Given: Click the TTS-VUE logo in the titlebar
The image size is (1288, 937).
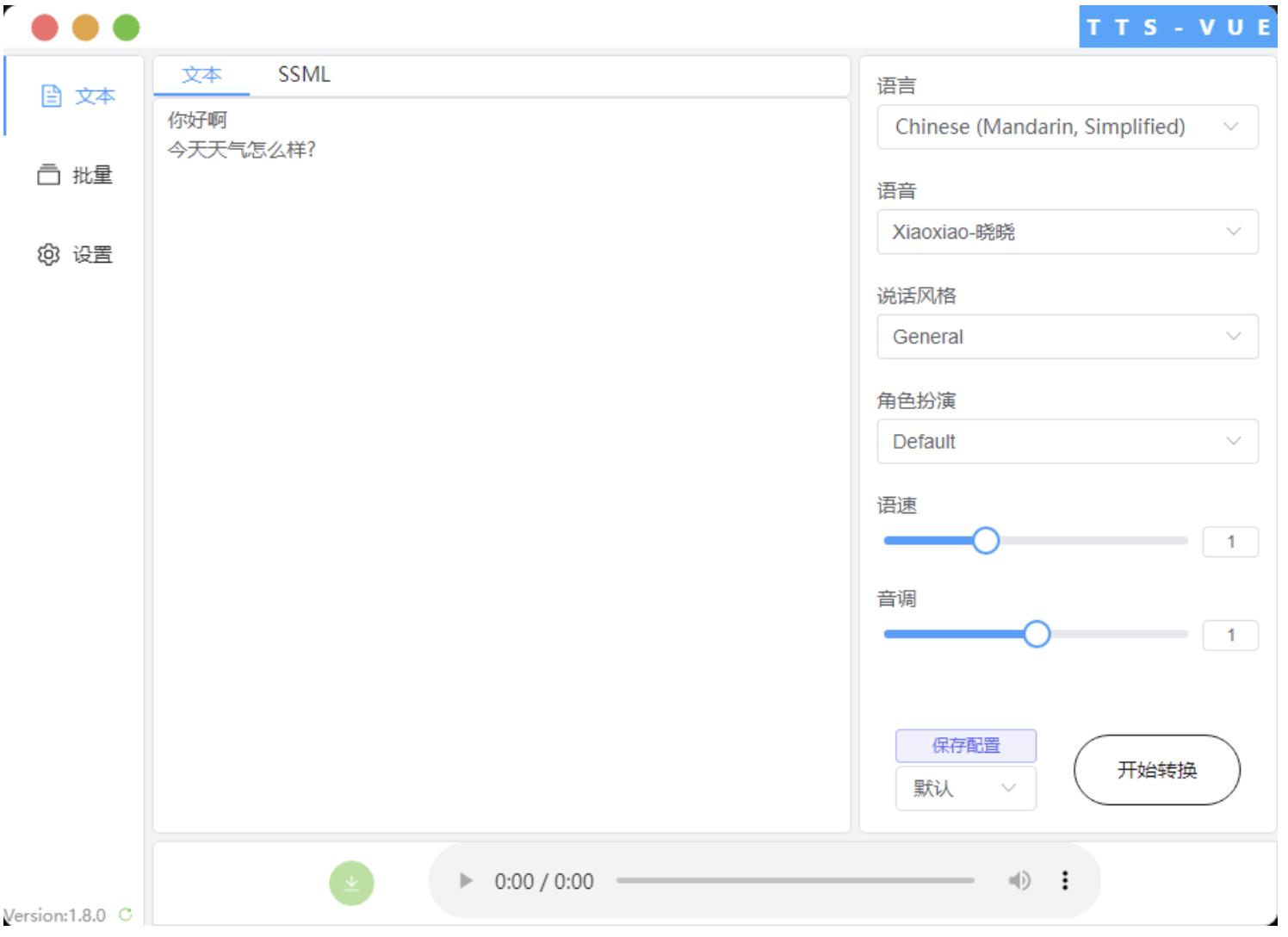Looking at the screenshot, I should coord(1177,28).
